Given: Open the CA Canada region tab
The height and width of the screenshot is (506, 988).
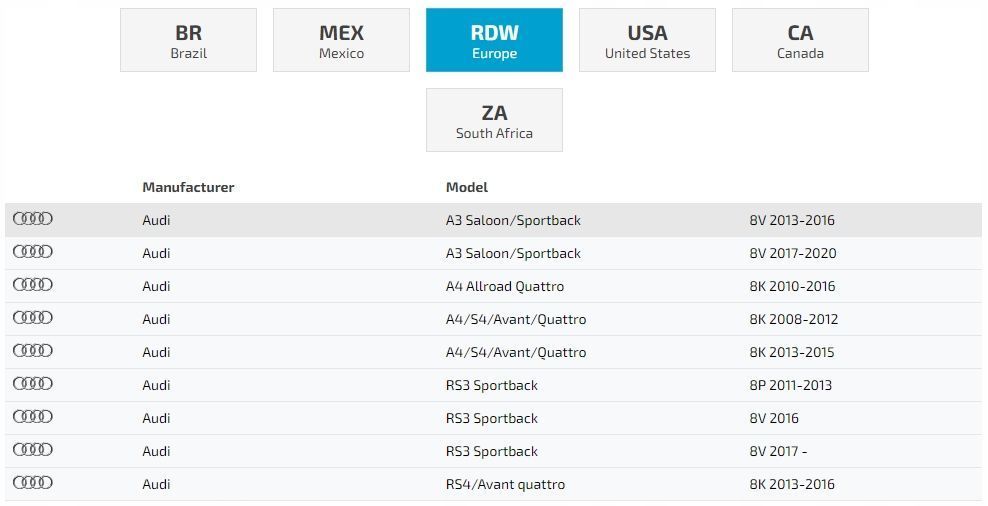Looking at the screenshot, I should (800, 40).
